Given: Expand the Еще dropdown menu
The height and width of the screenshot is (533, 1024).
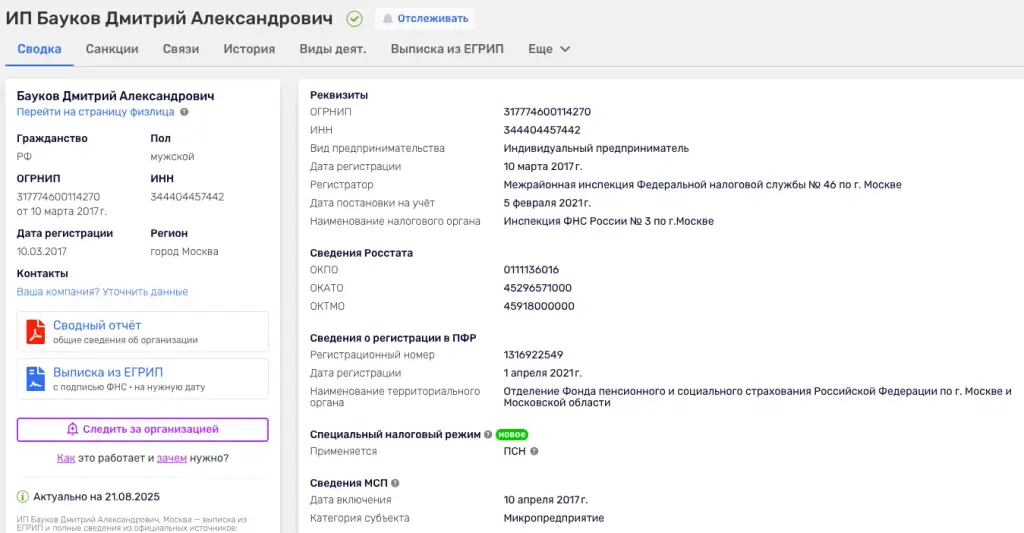Looking at the screenshot, I should (549, 49).
